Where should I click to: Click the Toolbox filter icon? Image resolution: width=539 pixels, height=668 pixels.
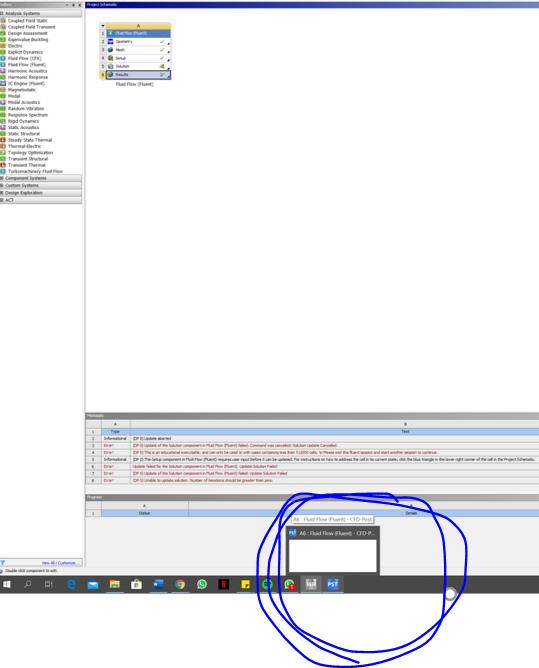3,563
